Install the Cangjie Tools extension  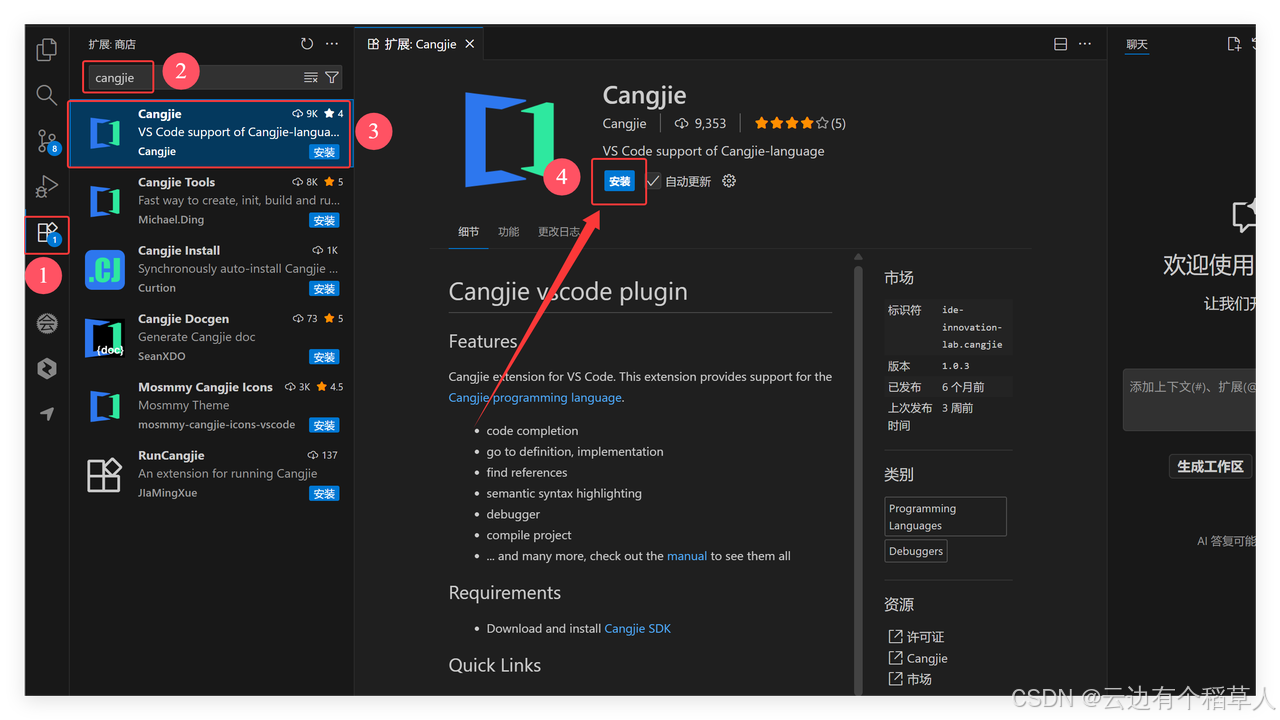point(324,220)
